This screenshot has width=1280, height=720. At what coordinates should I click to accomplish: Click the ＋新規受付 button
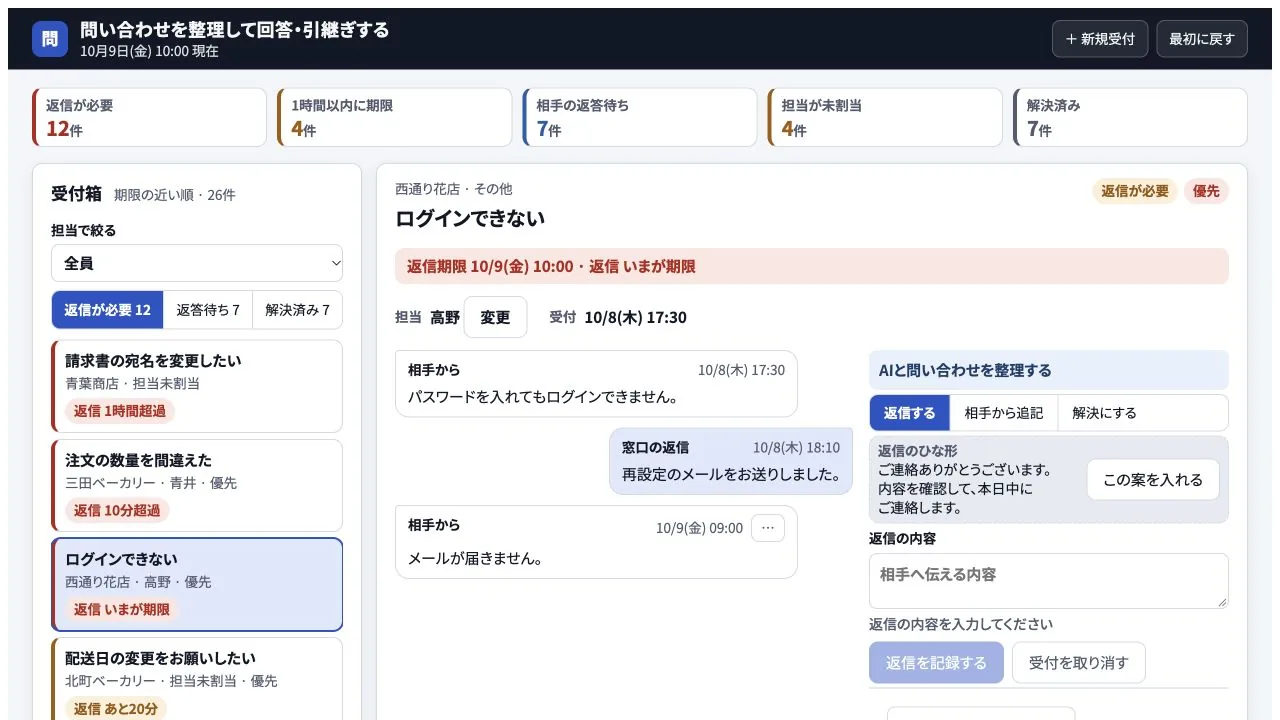[1100, 39]
